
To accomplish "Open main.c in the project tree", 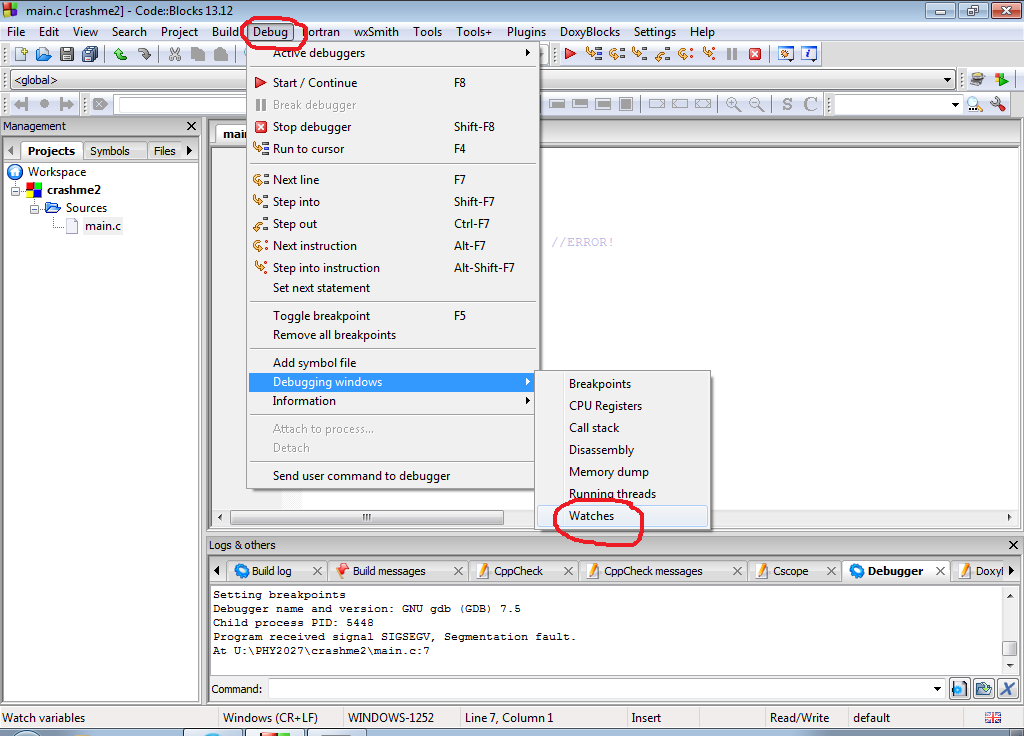I will pyautogui.click(x=103, y=226).
